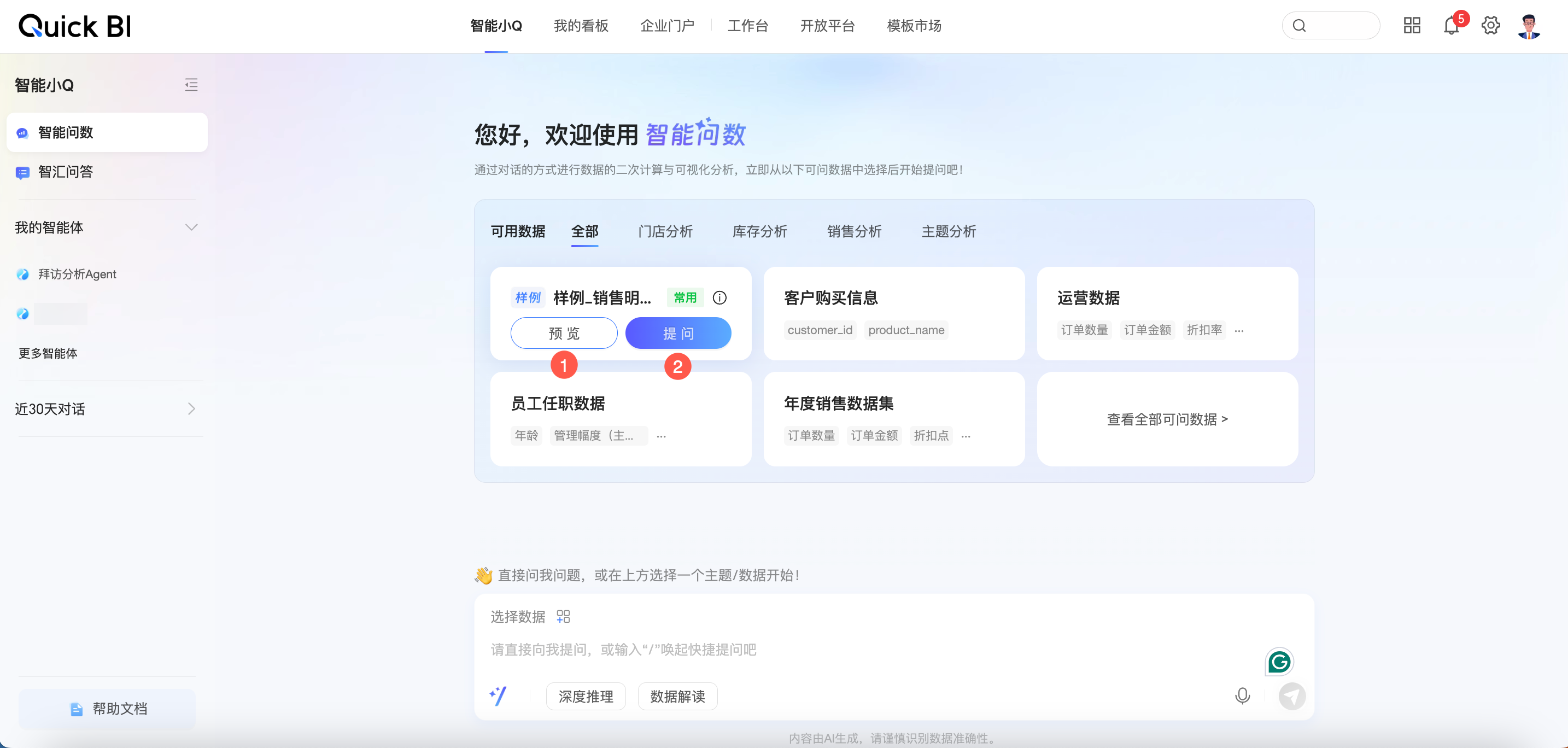The width and height of the screenshot is (1568, 748).
Task: Select the 销售分析 data filter tab
Action: 854,231
